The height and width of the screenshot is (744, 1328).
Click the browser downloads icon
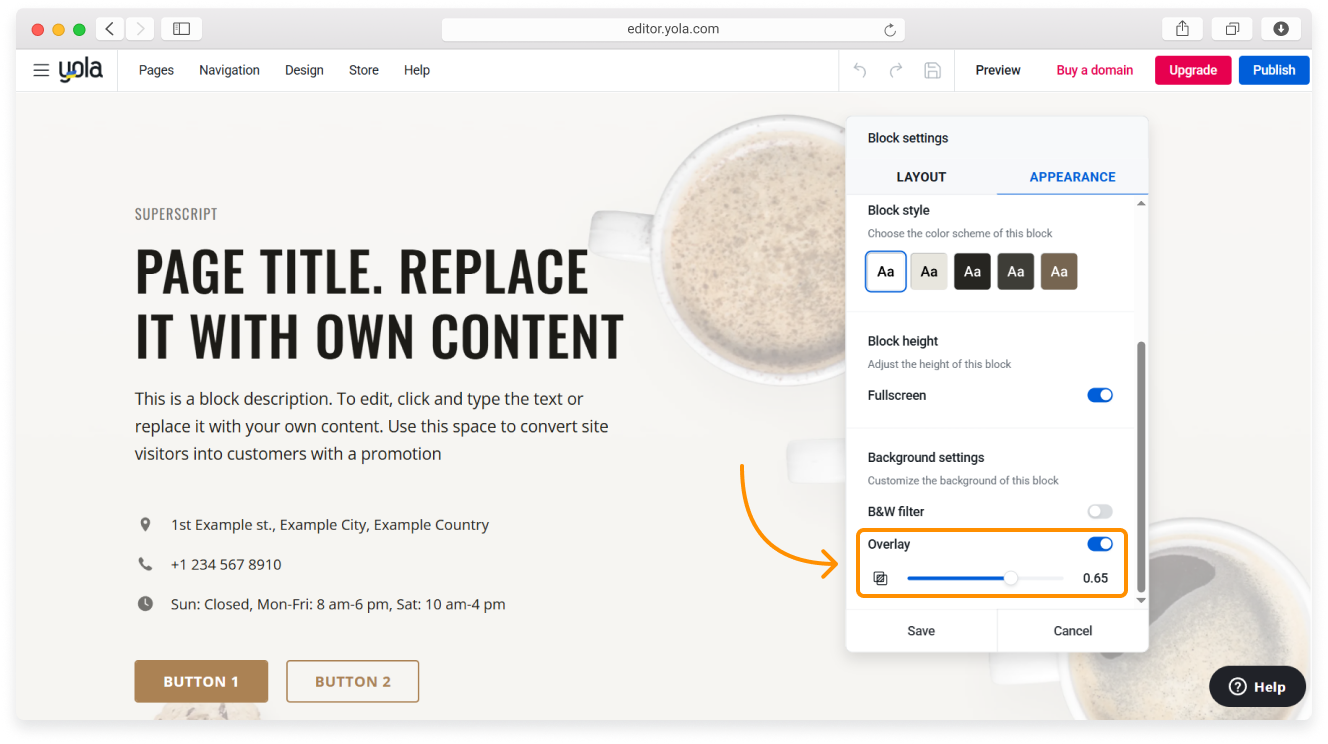(x=1281, y=29)
